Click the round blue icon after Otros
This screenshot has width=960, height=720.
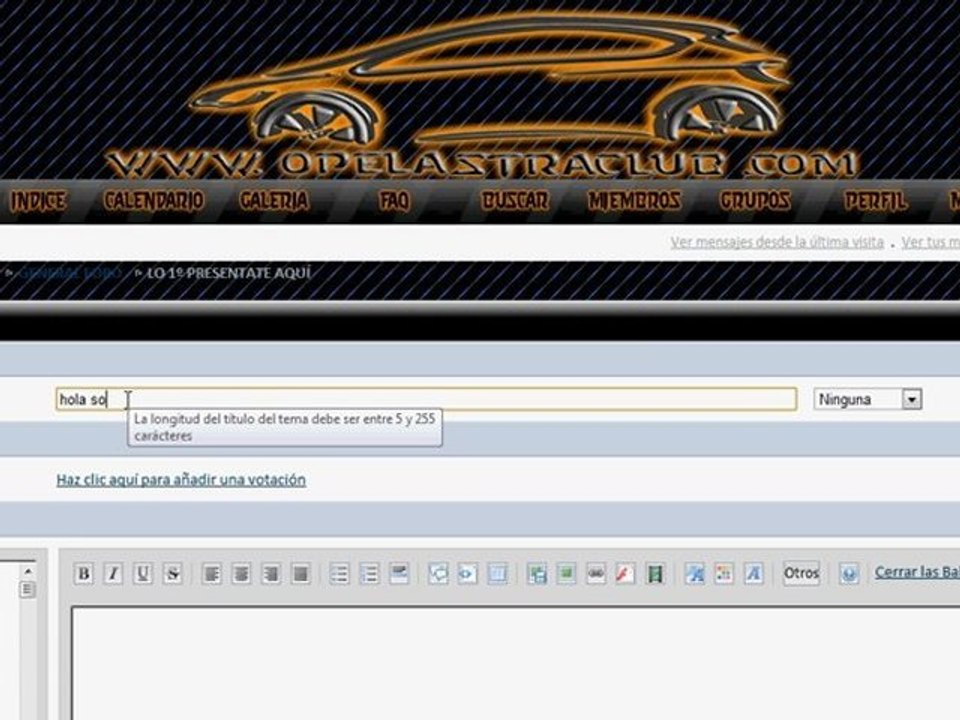click(x=849, y=574)
